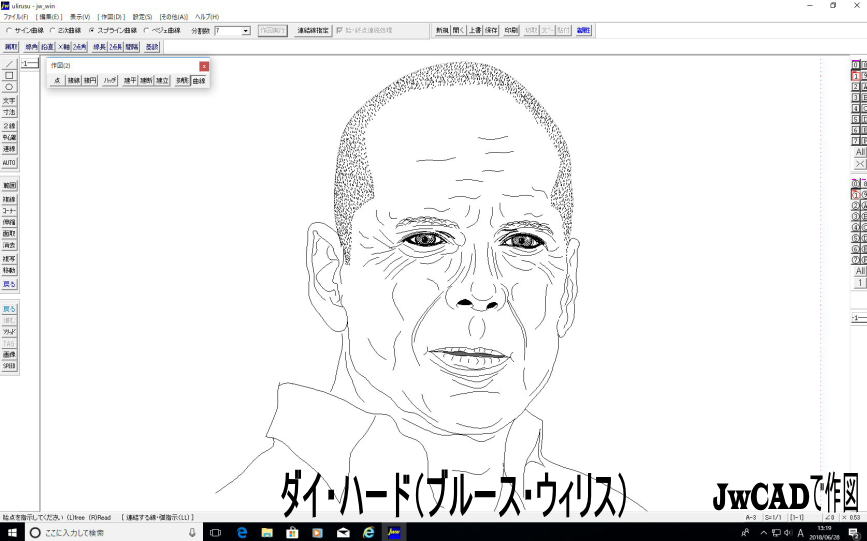
Task: Click 多角形 polygon in 作図(2) panel
Action: [182, 81]
